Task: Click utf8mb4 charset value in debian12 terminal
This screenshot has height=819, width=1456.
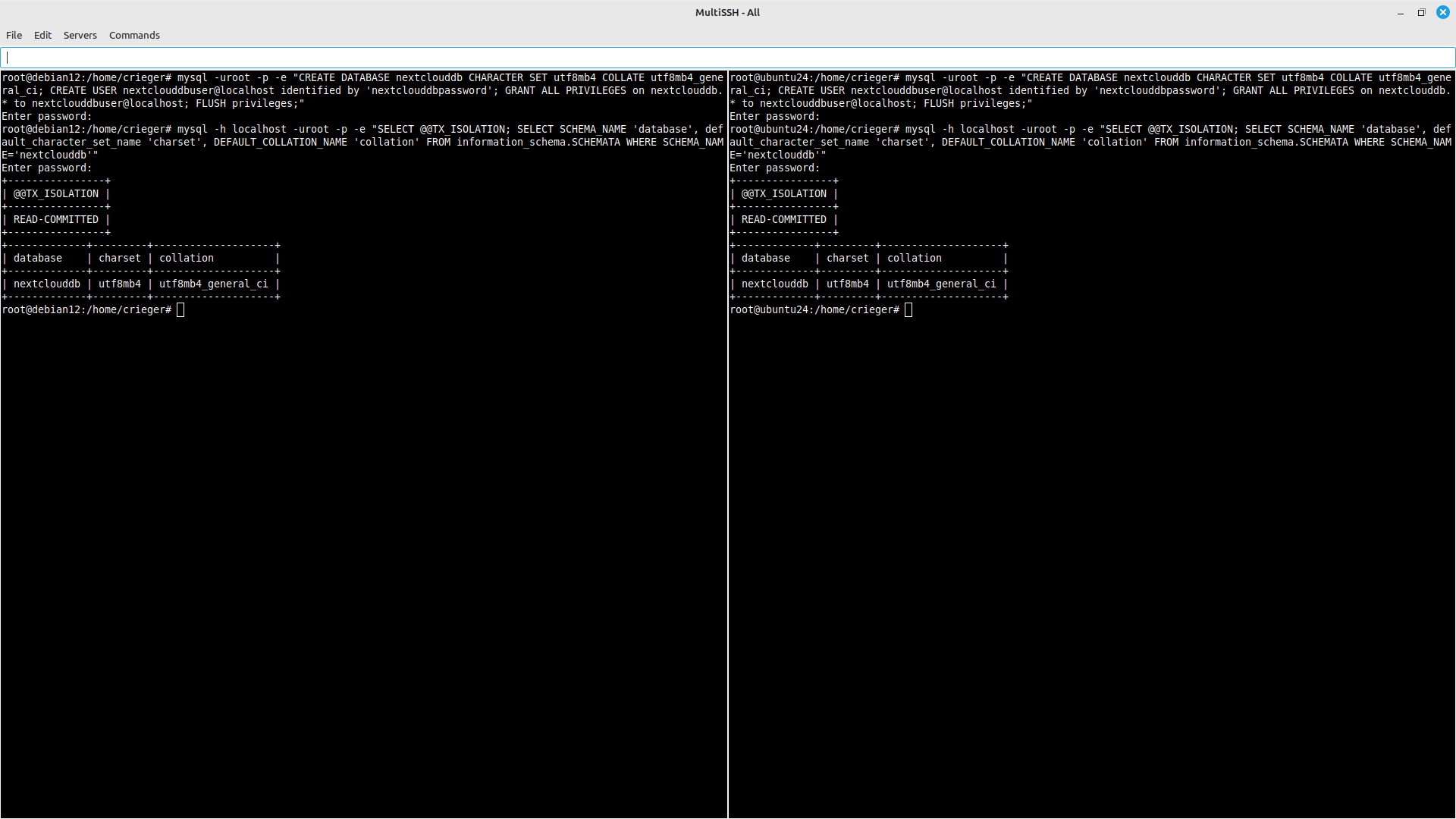Action: 120,284
